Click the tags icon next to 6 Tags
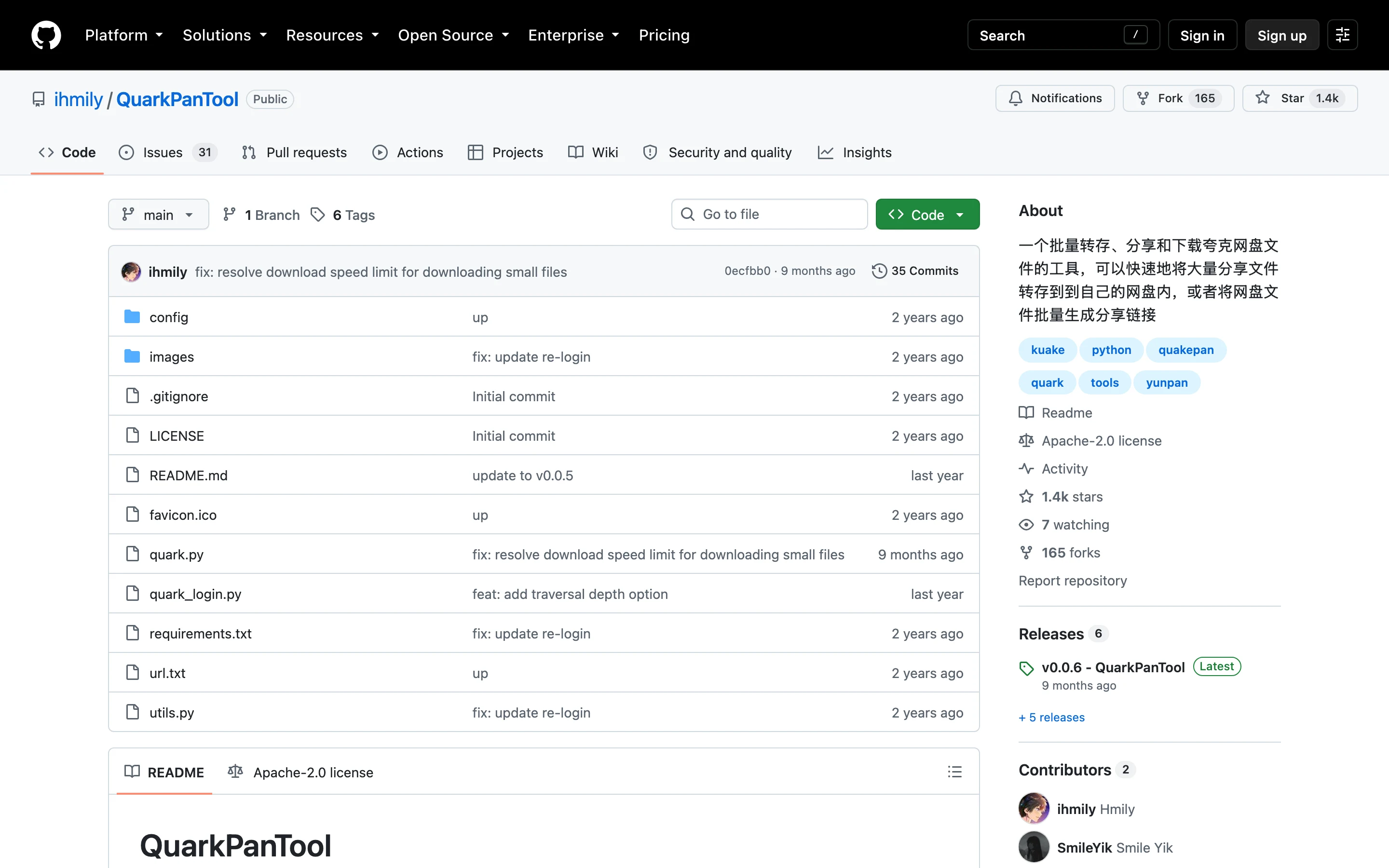 pos(317,215)
